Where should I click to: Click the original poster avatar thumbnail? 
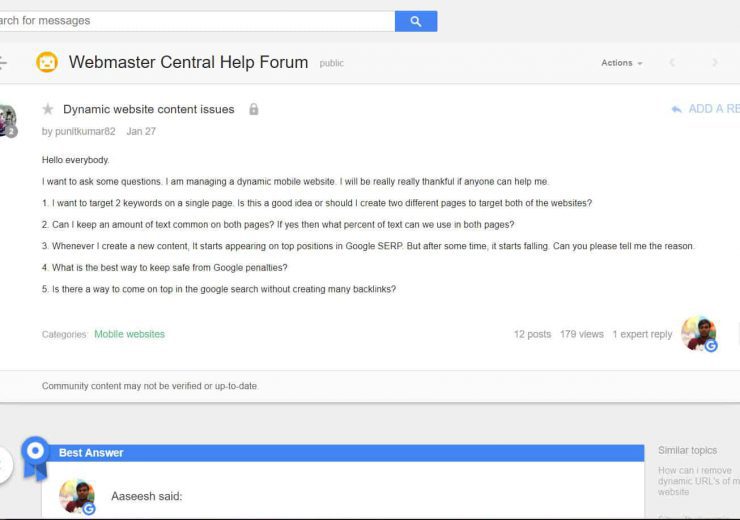pyautogui.click(x=8, y=121)
